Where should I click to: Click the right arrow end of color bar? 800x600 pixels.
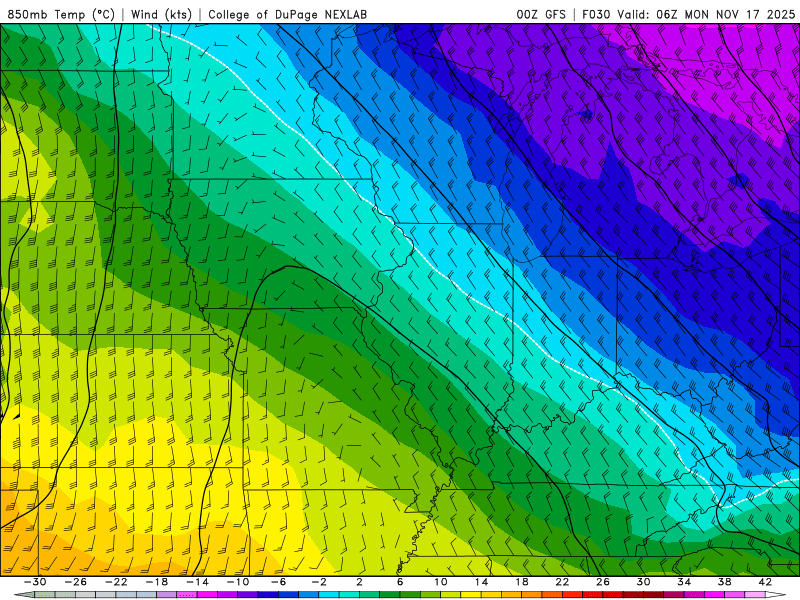(x=776, y=595)
